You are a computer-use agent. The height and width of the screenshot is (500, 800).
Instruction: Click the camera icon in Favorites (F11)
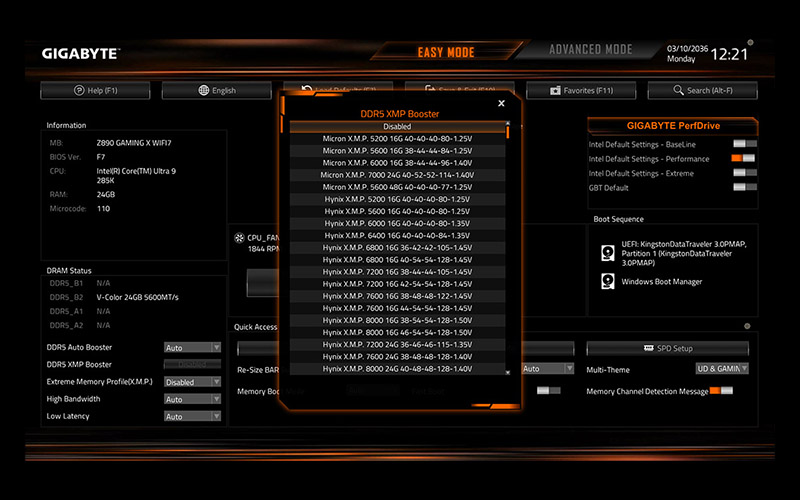(555, 90)
